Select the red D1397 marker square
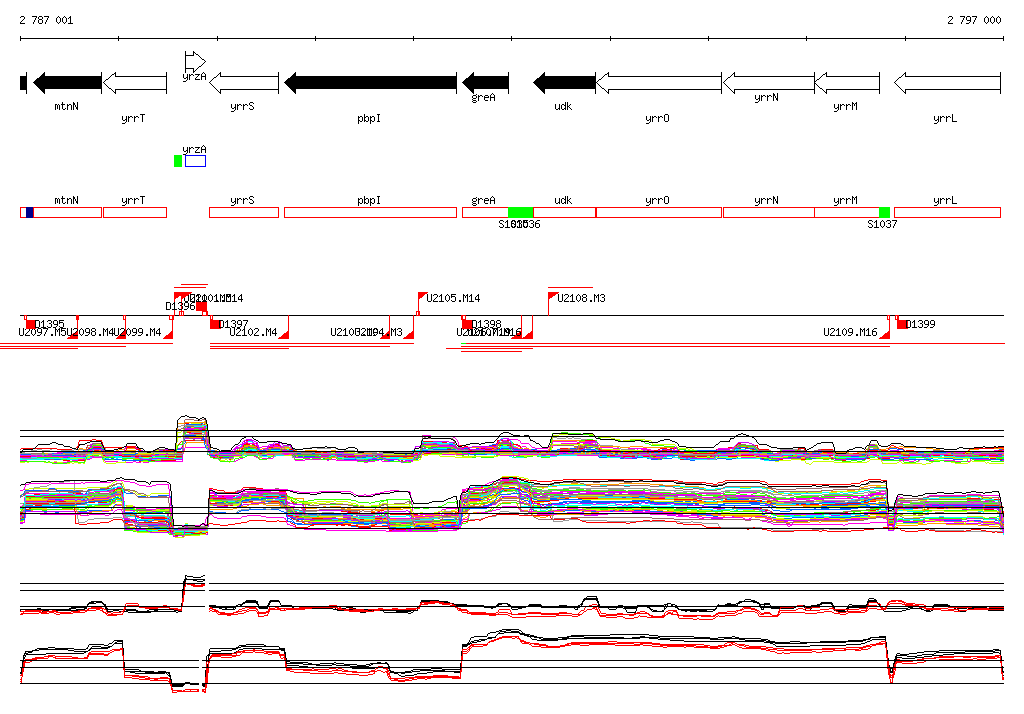The image size is (1024, 714). click(x=215, y=324)
